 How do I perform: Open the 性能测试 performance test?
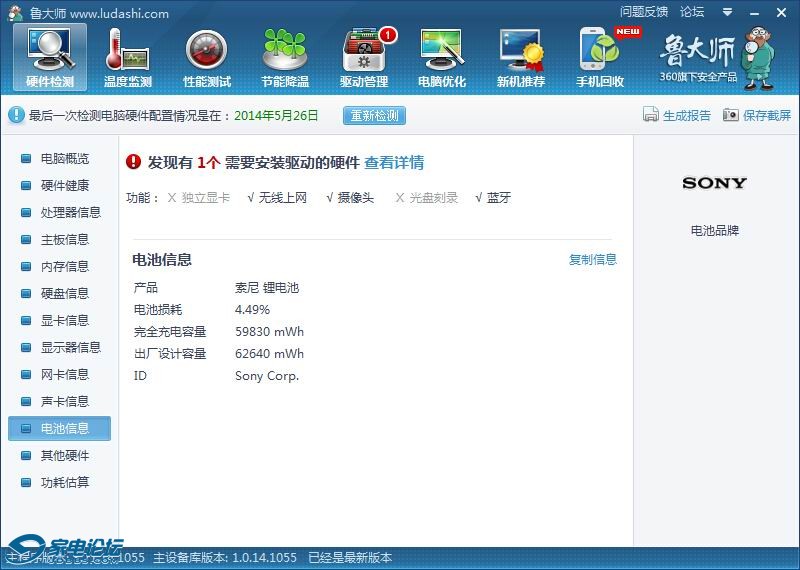click(x=207, y=57)
